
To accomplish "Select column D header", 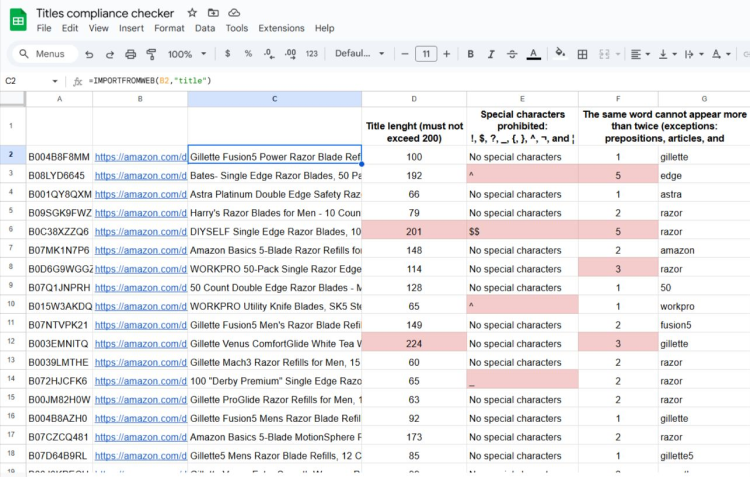I will click(414, 99).
